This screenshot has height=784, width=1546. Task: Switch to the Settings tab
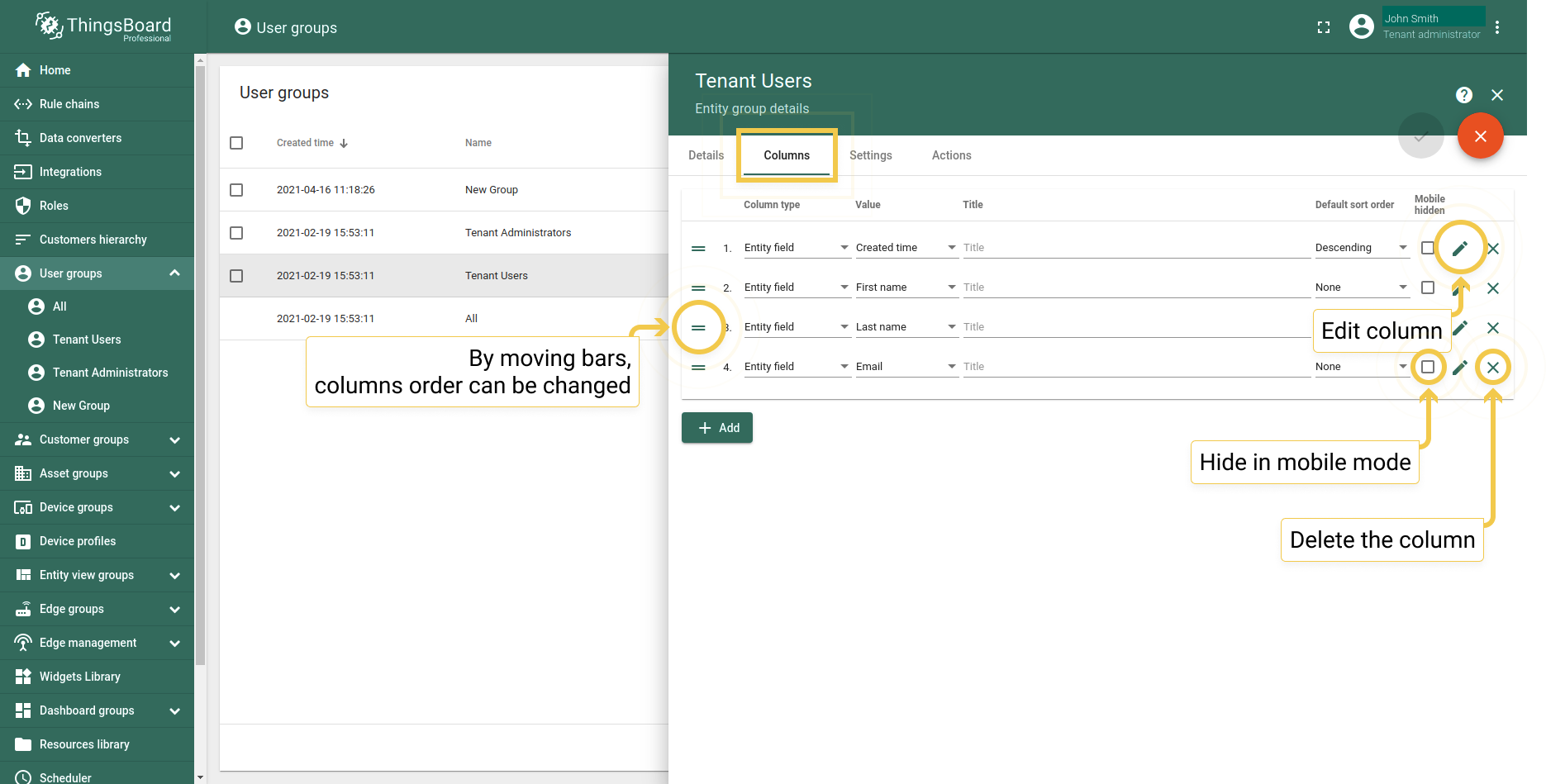(x=871, y=155)
